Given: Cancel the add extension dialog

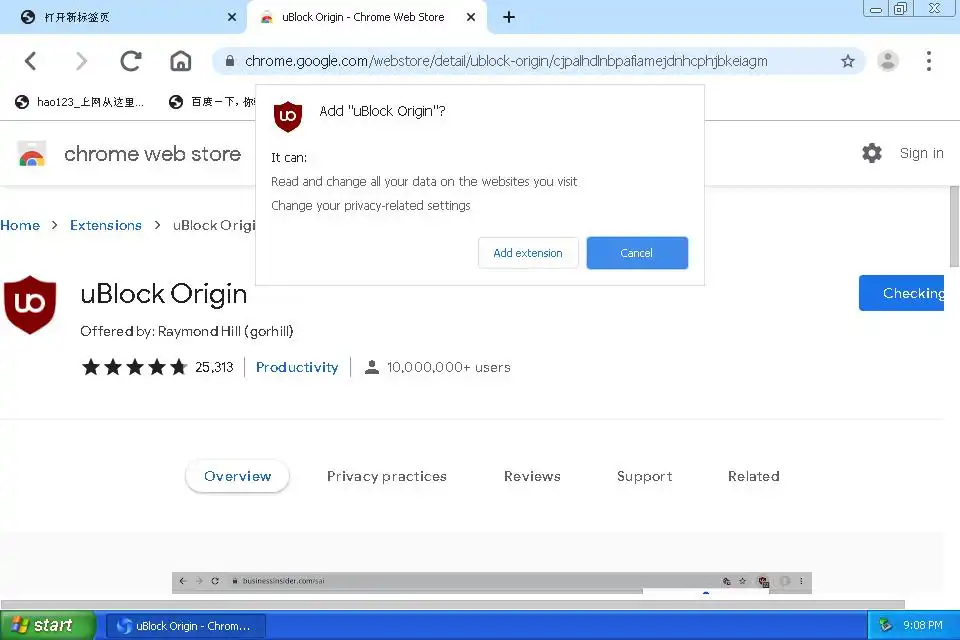Looking at the screenshot, I should point(637,253).
